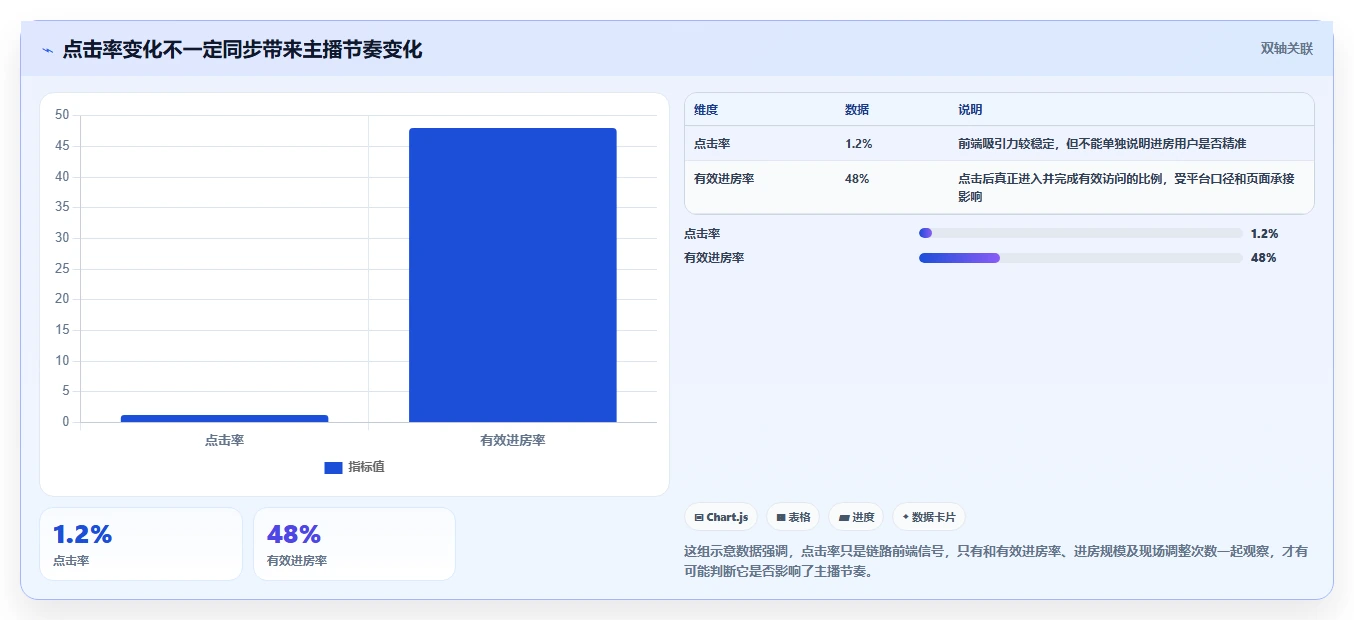Viewport: 1354px width, 620px height.
Task: Click the 点击率 bar in the chart
Action: coord(224,418)
